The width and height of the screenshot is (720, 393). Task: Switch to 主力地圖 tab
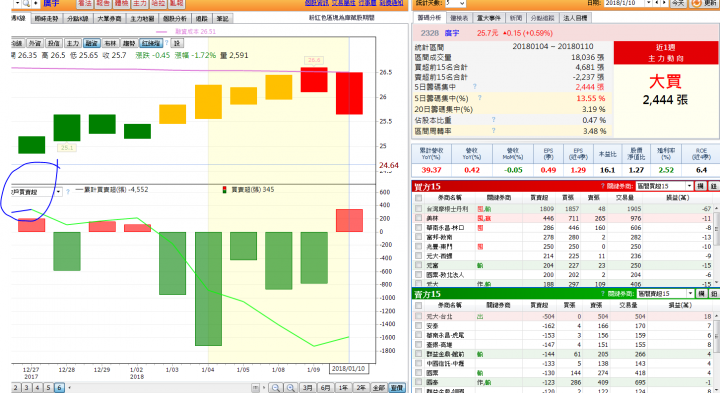click(142, 18)
